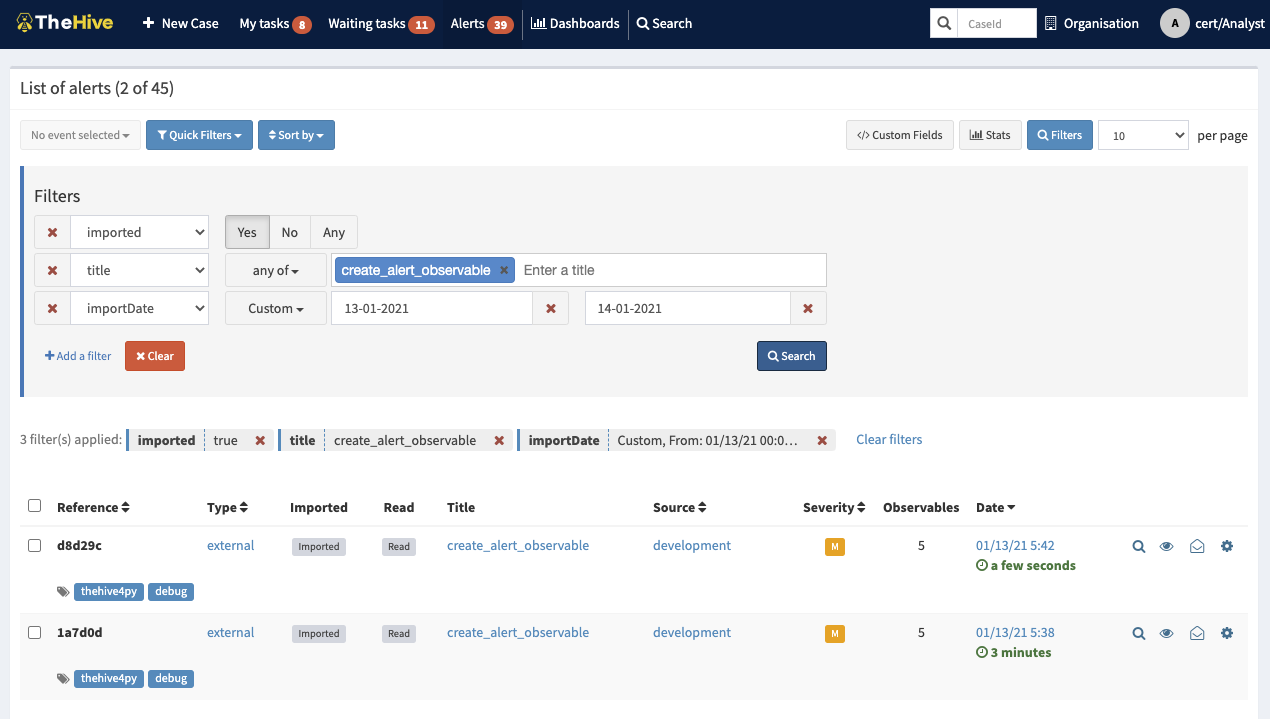Open the per page count dropdown
Viewport: 1270px width, 719px height.
coord(1143,134)
